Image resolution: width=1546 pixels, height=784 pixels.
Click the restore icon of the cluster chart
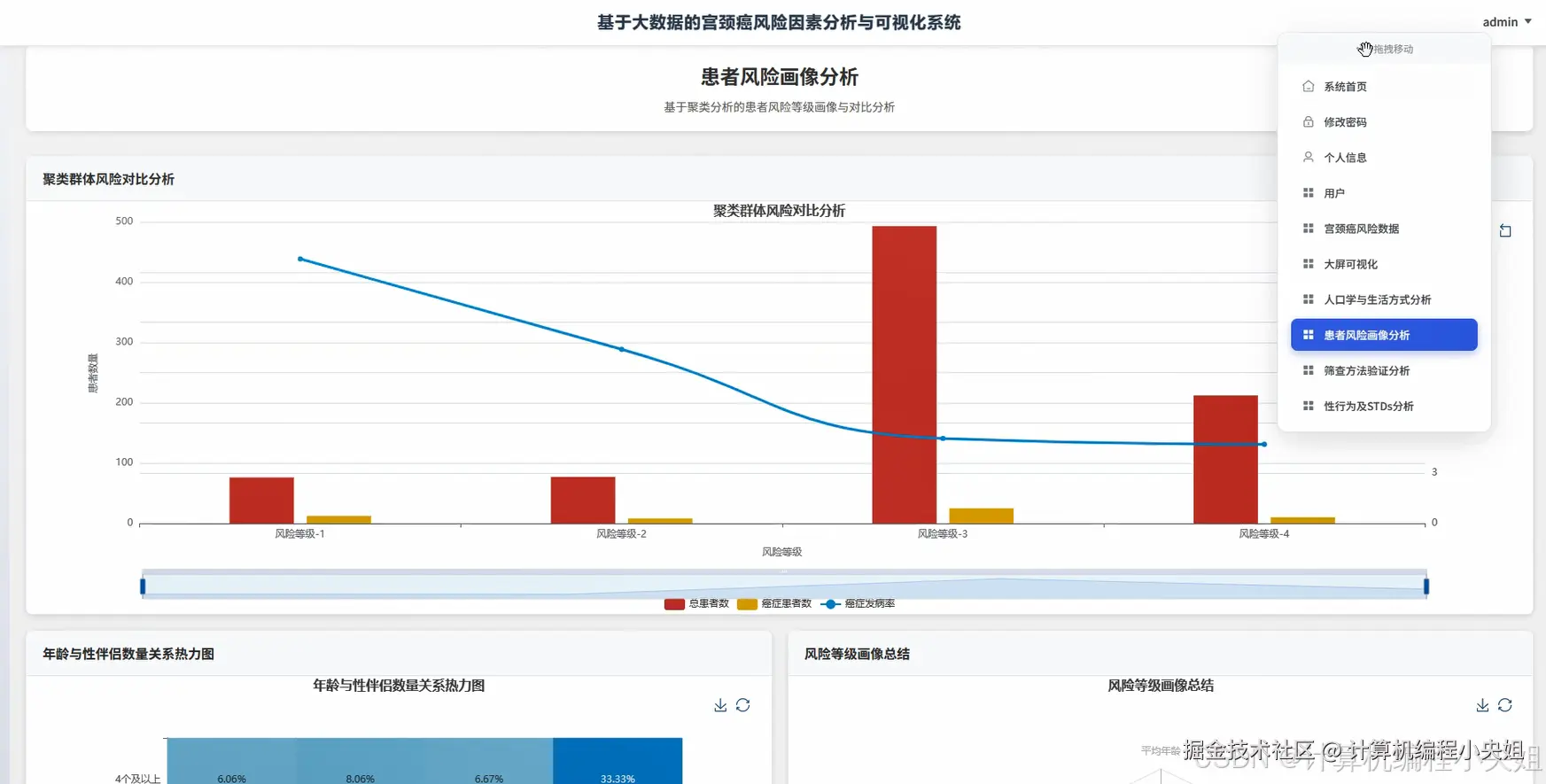click(x=1505, y=231)
